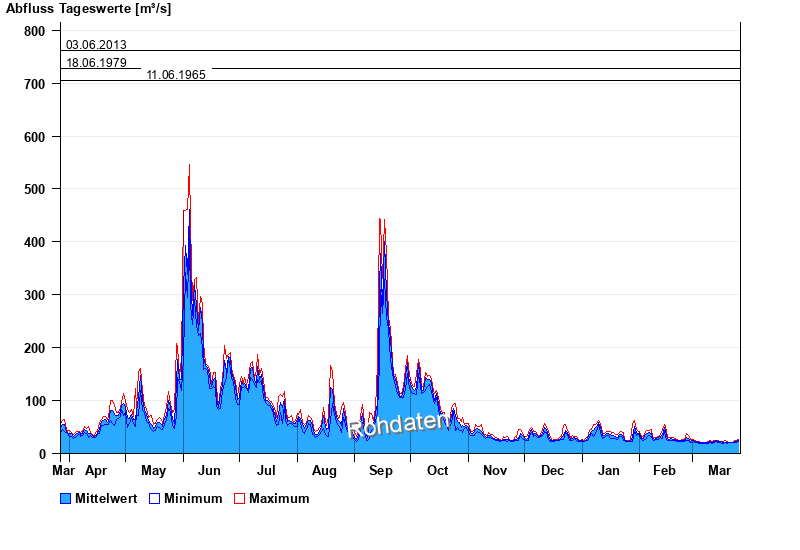Click the highest discharge peak near 550

(189, 166)
